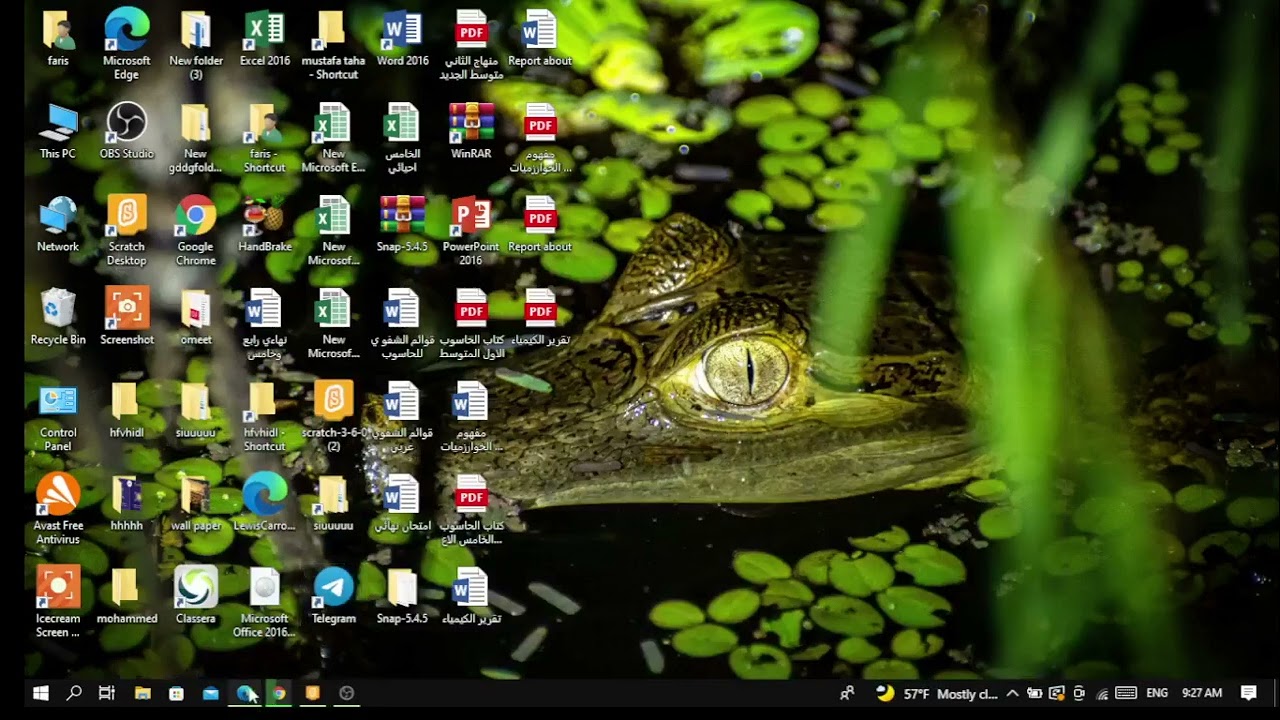This screenshot has width=1280, height=720.
Task: Switch to Chrome in the taskbar
Action: click(279, 693)
